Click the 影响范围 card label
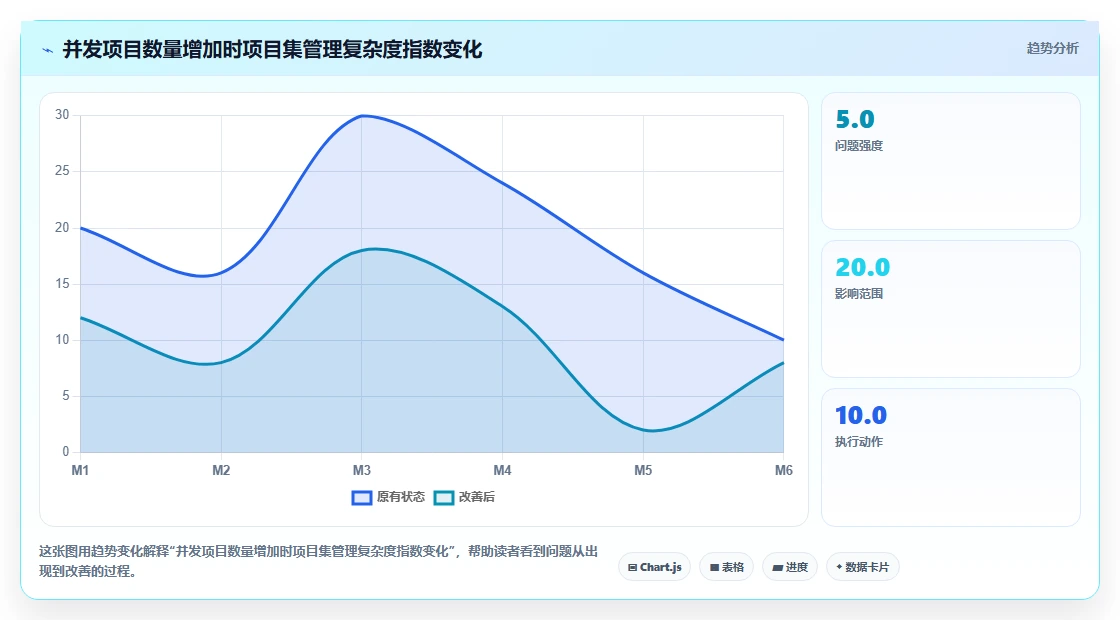Viewport: 1120px width, 620px height. tap(859, 294)
